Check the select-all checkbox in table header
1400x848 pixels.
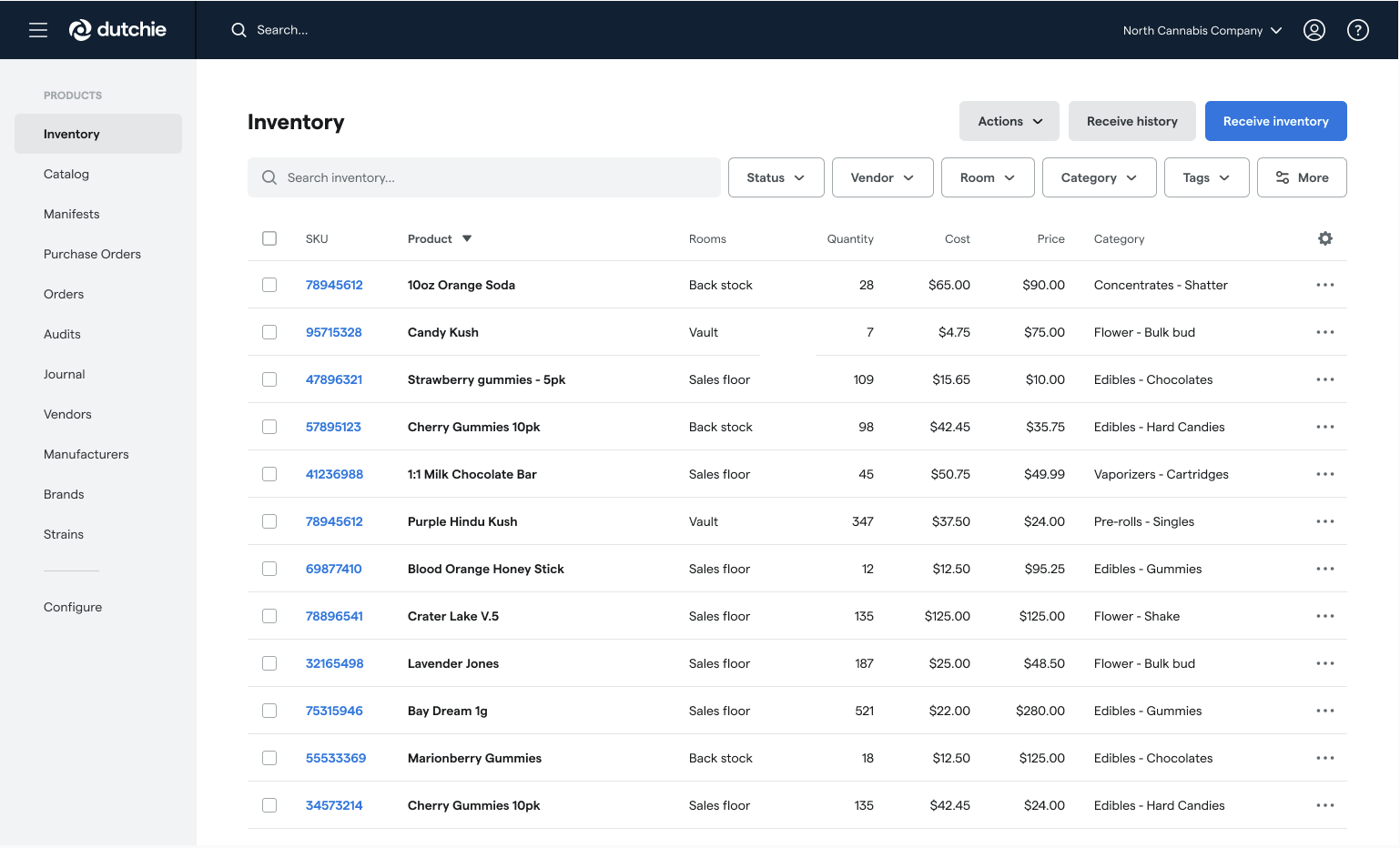269,237
